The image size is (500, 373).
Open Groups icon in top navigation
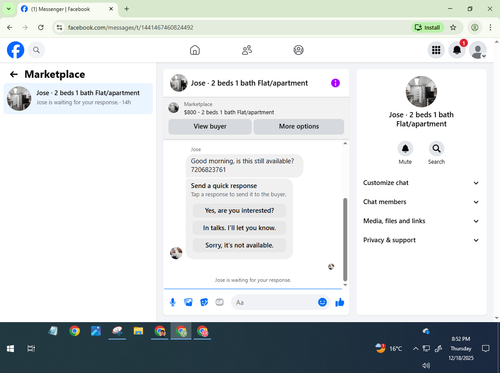298,50
